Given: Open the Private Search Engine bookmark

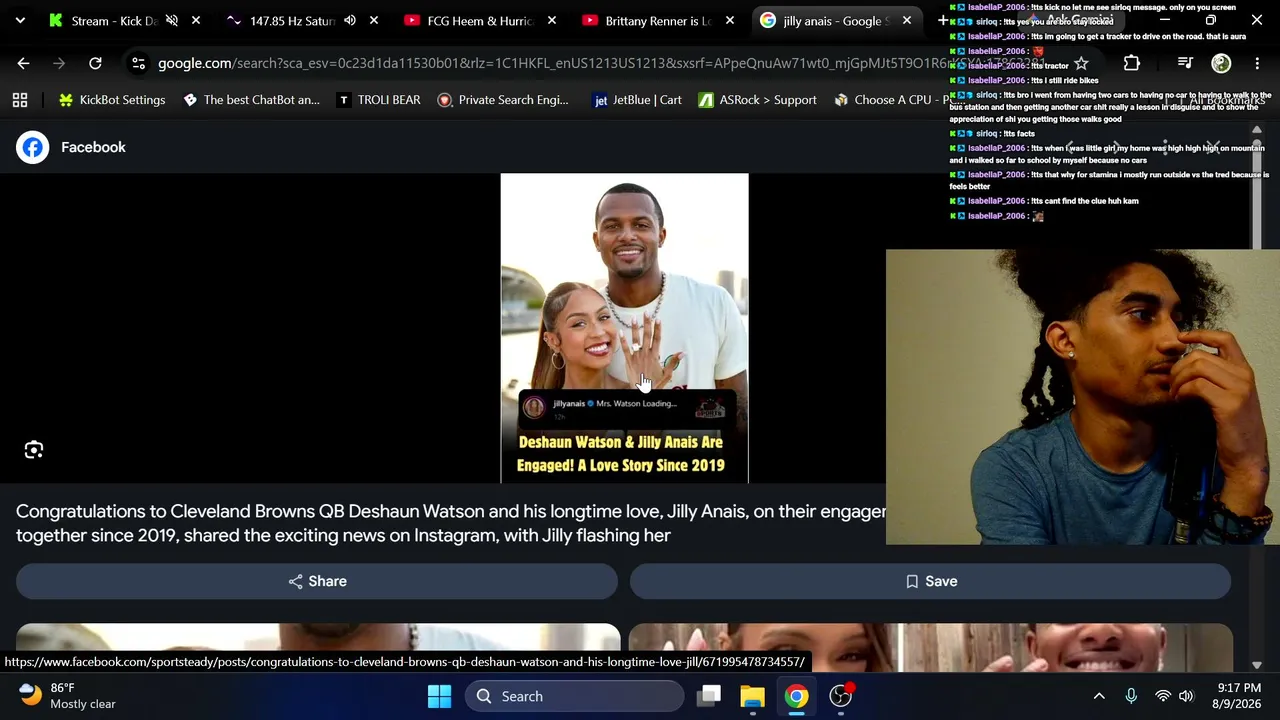Looking at the screenshot, I should click(x=503, y=100).
